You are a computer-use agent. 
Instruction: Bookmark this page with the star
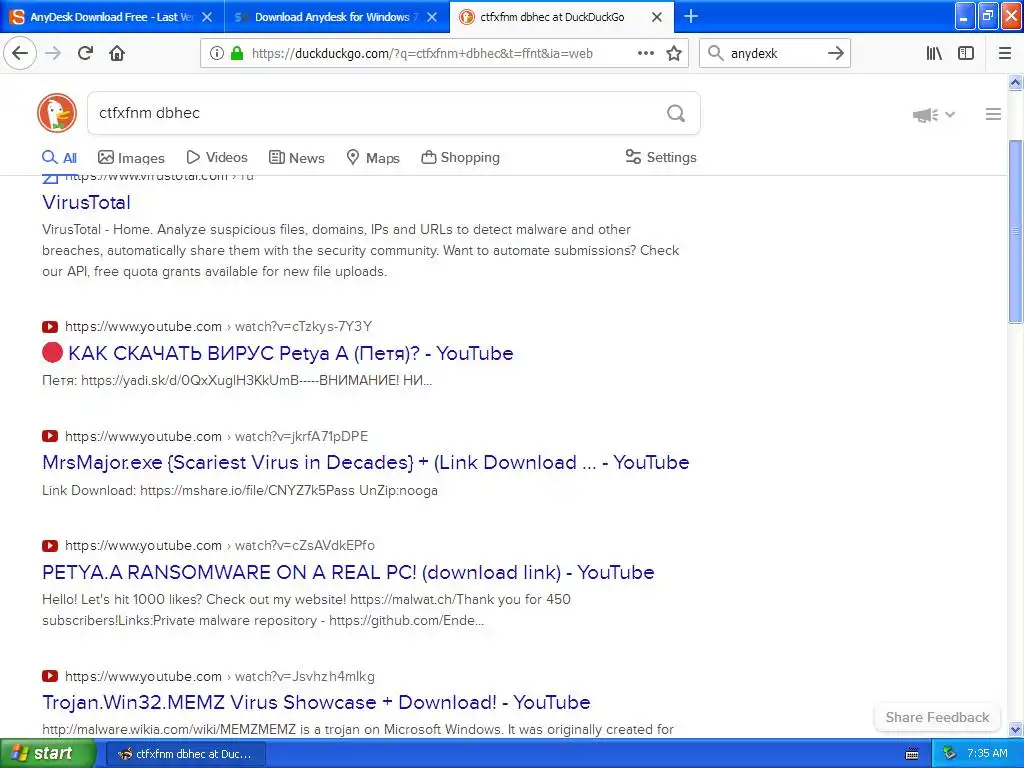pyautogui.click(x=674, y=53)
